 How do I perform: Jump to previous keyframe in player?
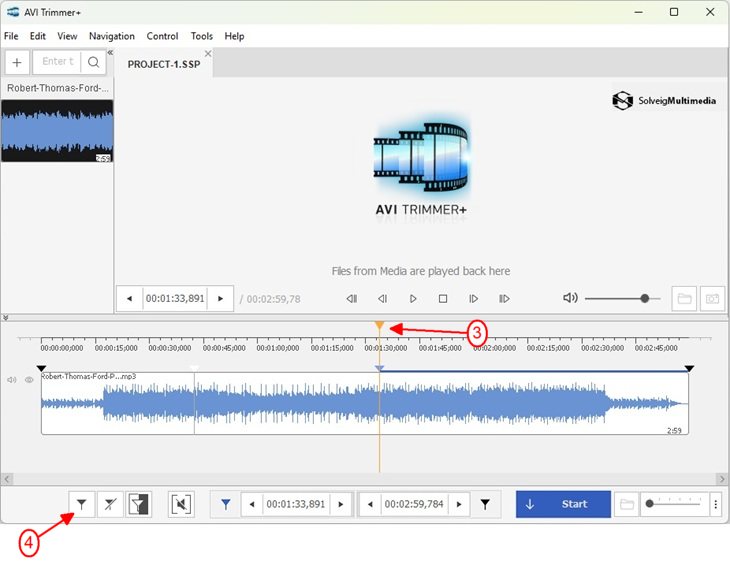351,298
